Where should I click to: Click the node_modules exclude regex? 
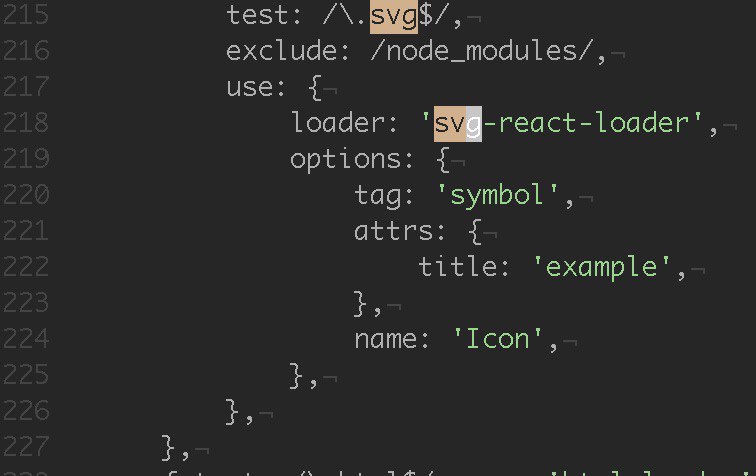click(x=482, y=51)
